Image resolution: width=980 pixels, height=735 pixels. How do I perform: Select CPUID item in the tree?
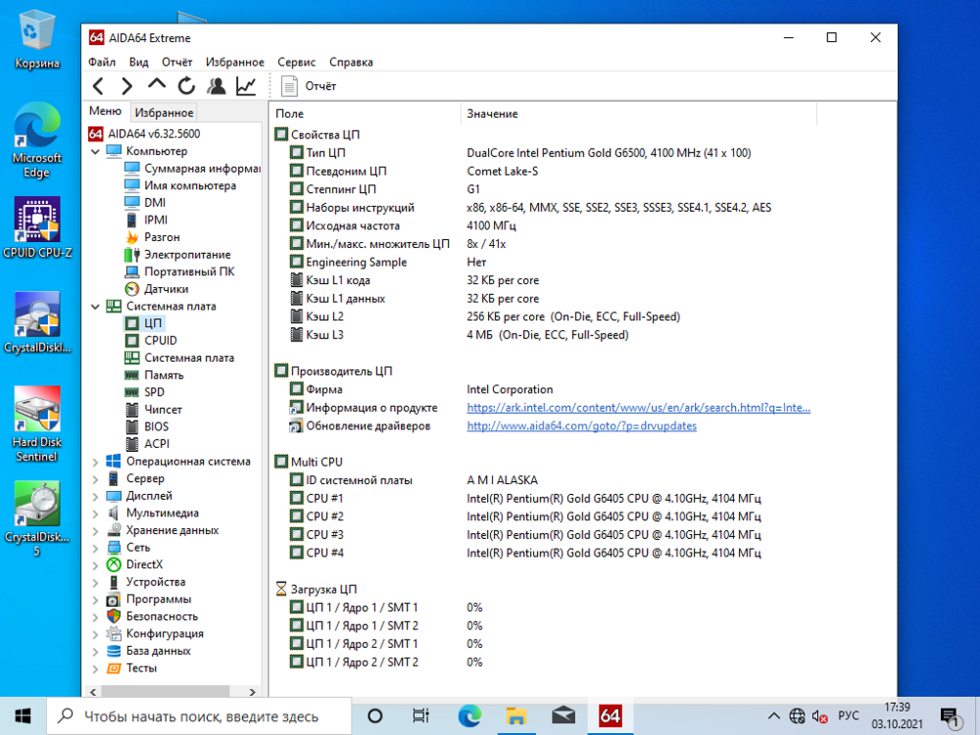[x=160, y=341]
